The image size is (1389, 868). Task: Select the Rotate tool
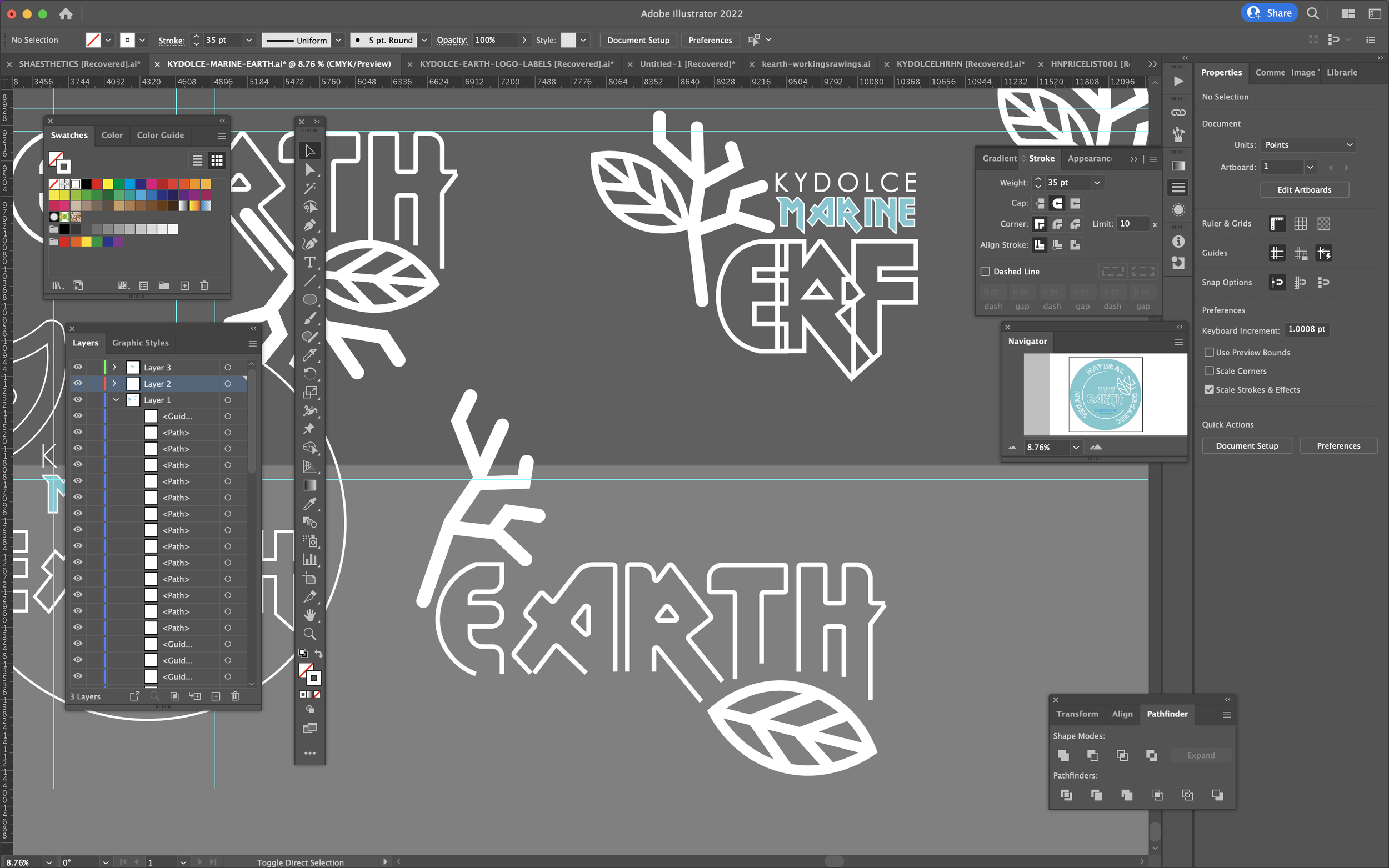(309, 373)
